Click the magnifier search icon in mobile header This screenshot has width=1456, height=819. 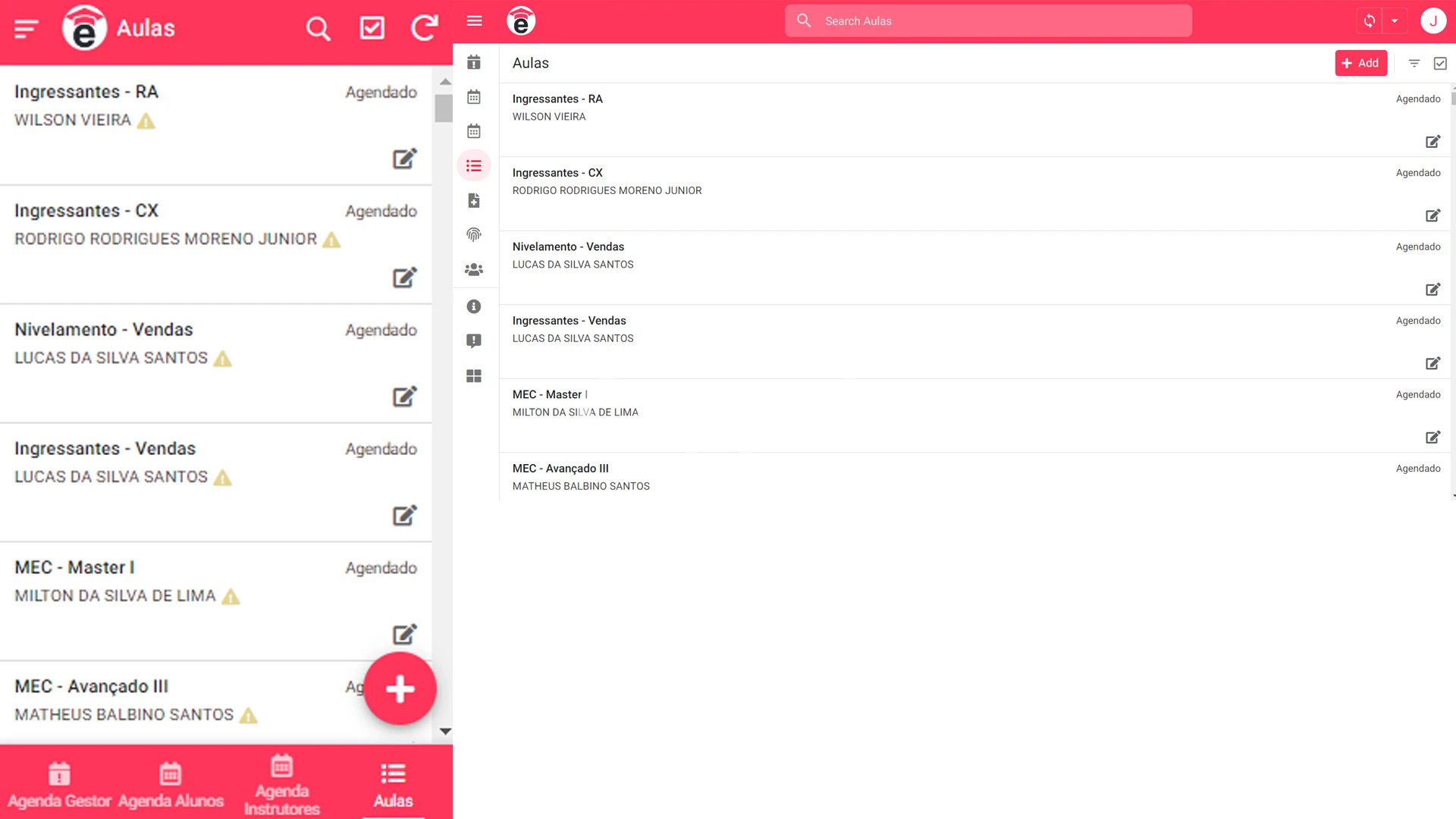318,29
